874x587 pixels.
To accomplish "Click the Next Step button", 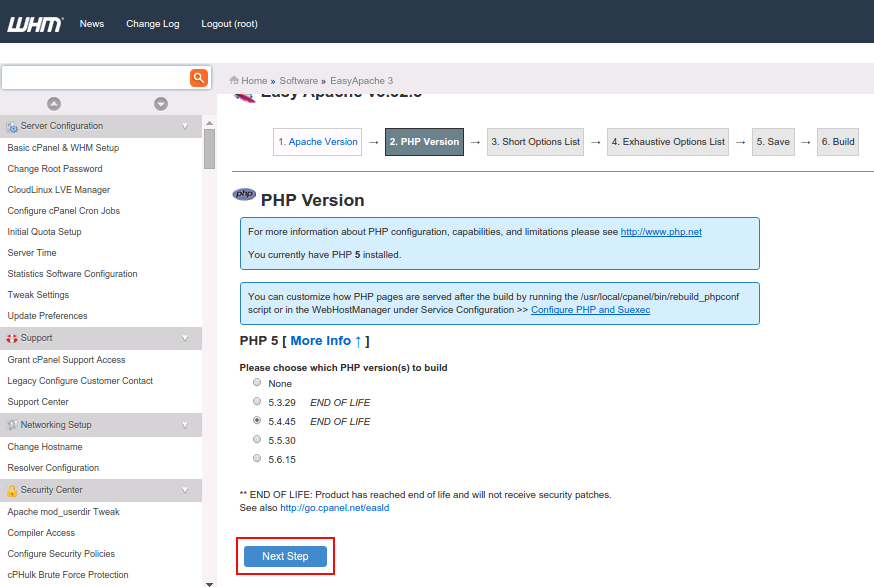I will click(285, 556).
